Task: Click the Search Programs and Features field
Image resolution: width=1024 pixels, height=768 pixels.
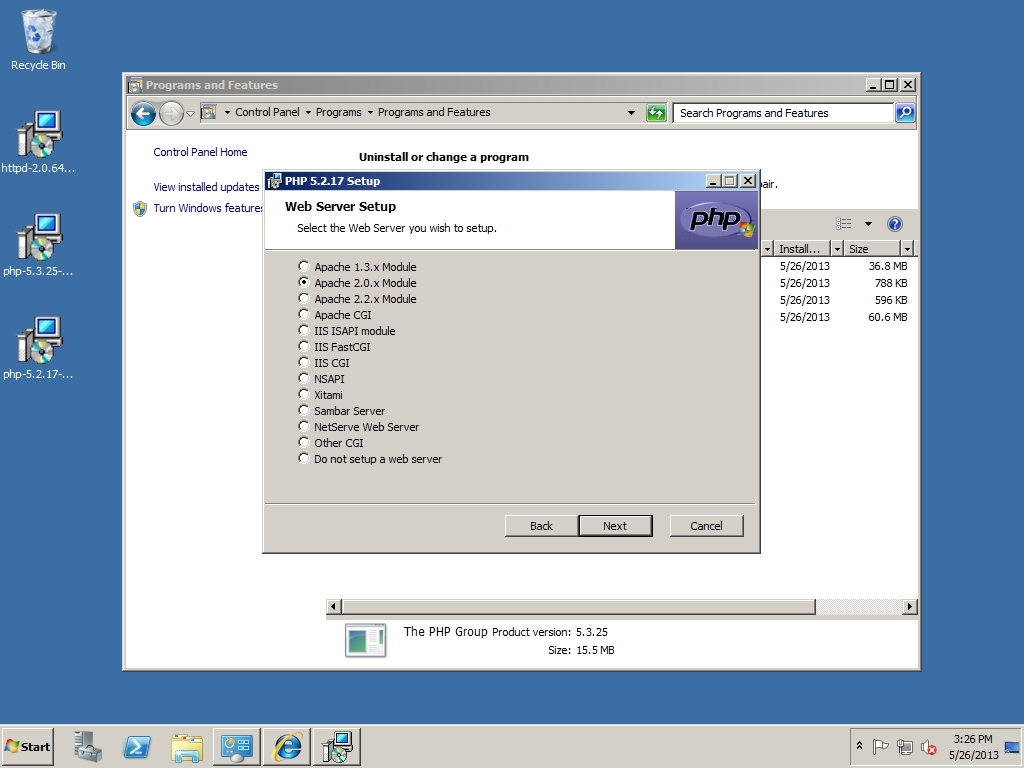Action: (783, 113)
